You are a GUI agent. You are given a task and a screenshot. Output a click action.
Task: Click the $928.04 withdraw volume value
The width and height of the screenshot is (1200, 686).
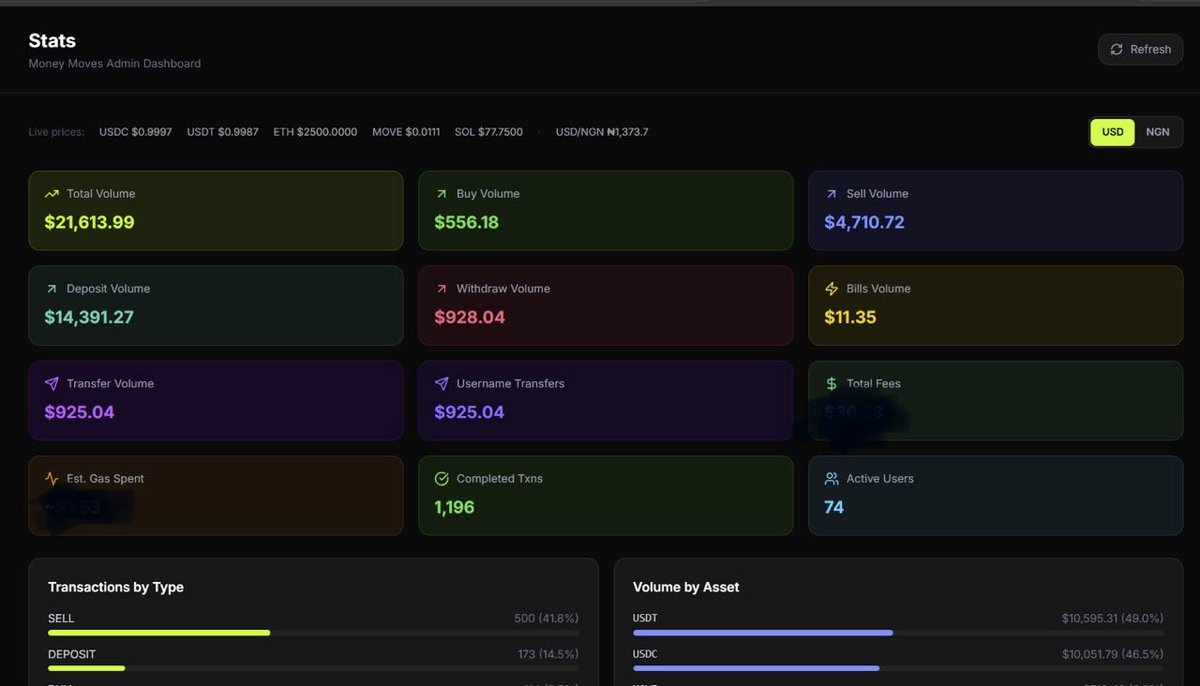pyautogui.click(x=469, y=317)
